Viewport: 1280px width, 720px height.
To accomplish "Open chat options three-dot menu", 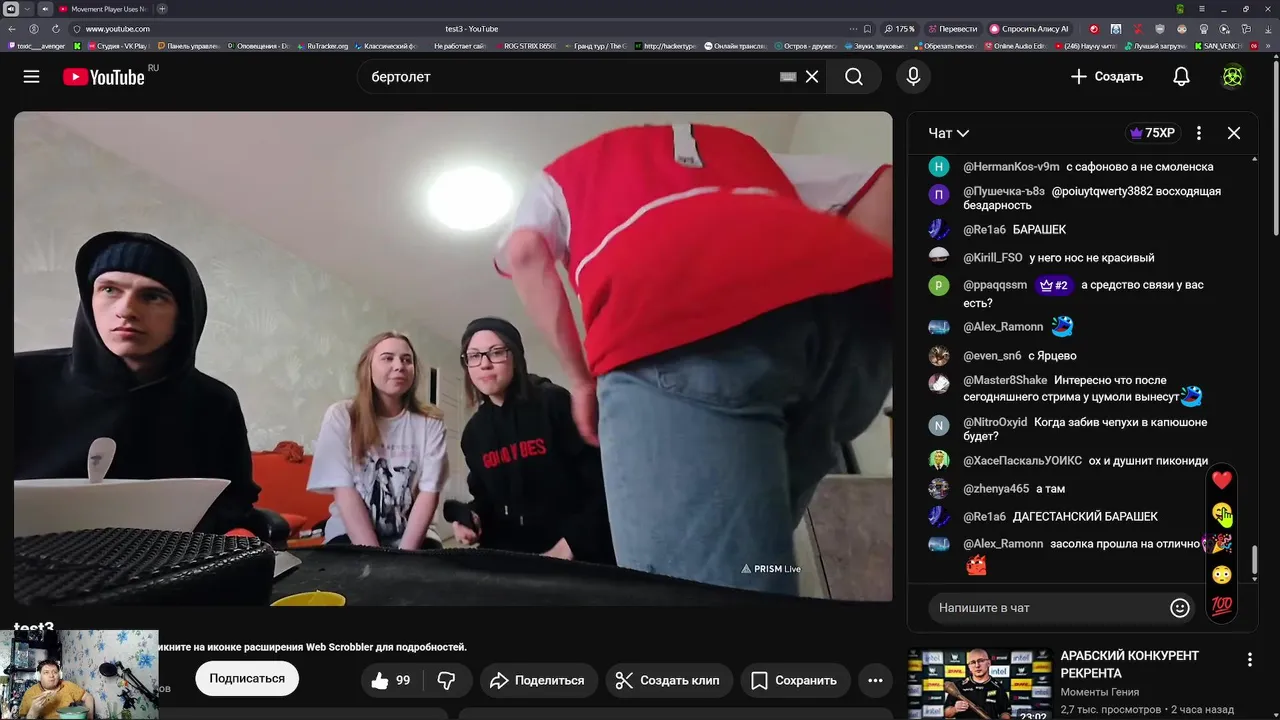I will pyautogui.click(x=1199, y=133).
